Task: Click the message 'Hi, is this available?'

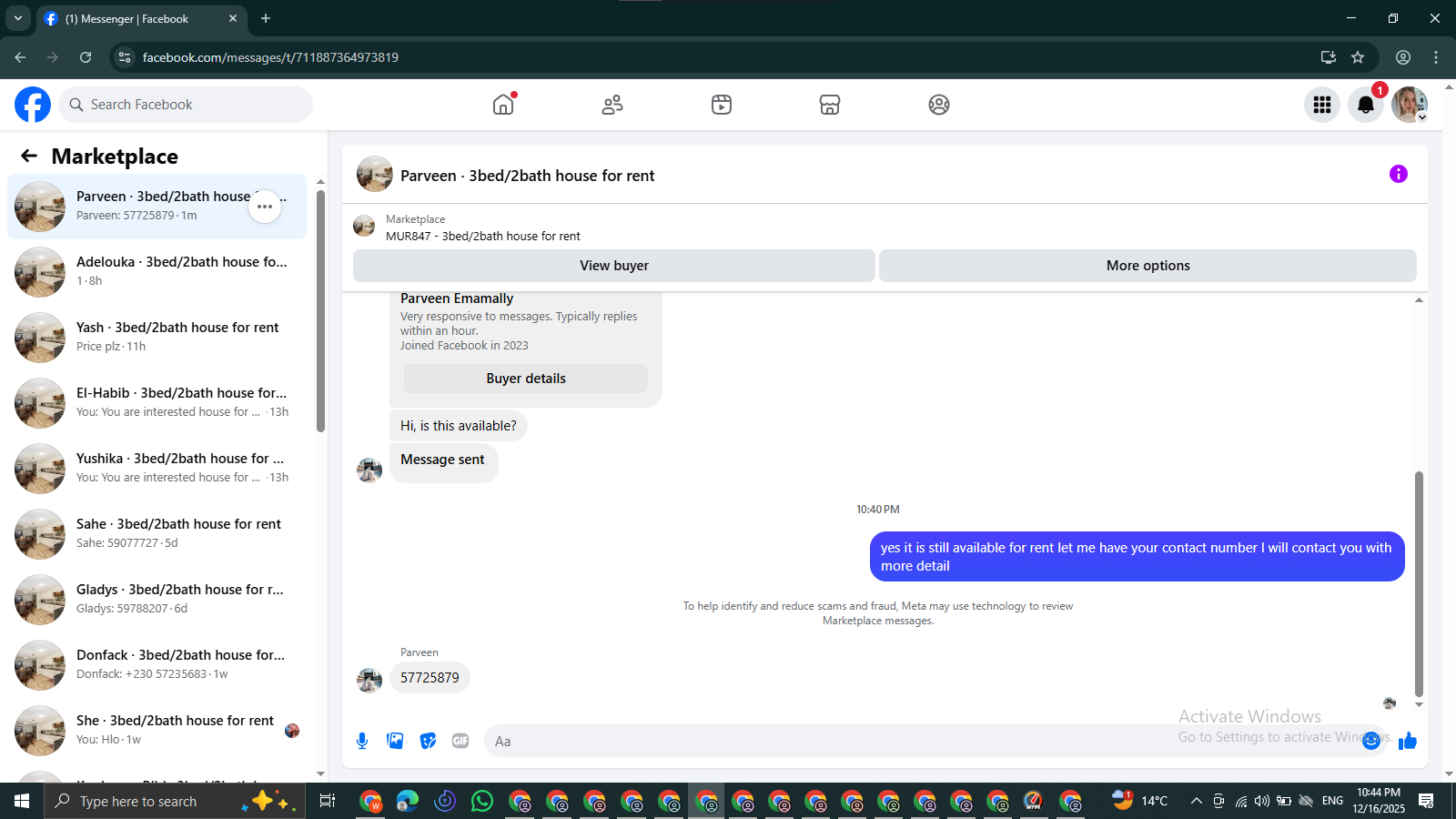Action: click(459, 426)
